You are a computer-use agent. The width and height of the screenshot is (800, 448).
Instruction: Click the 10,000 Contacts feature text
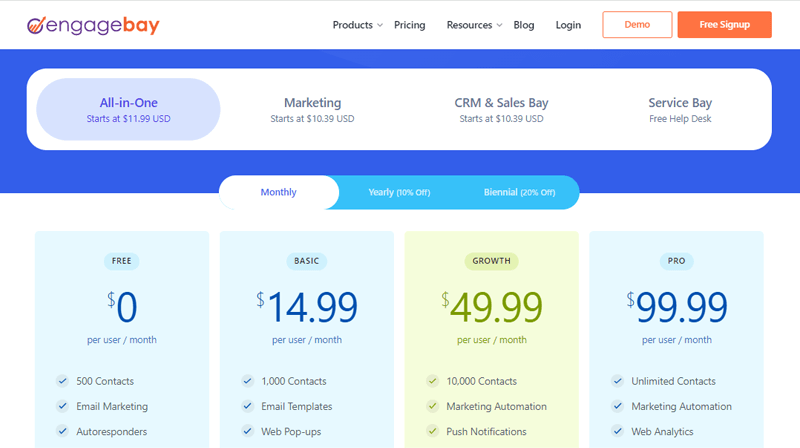pos(482,381)
